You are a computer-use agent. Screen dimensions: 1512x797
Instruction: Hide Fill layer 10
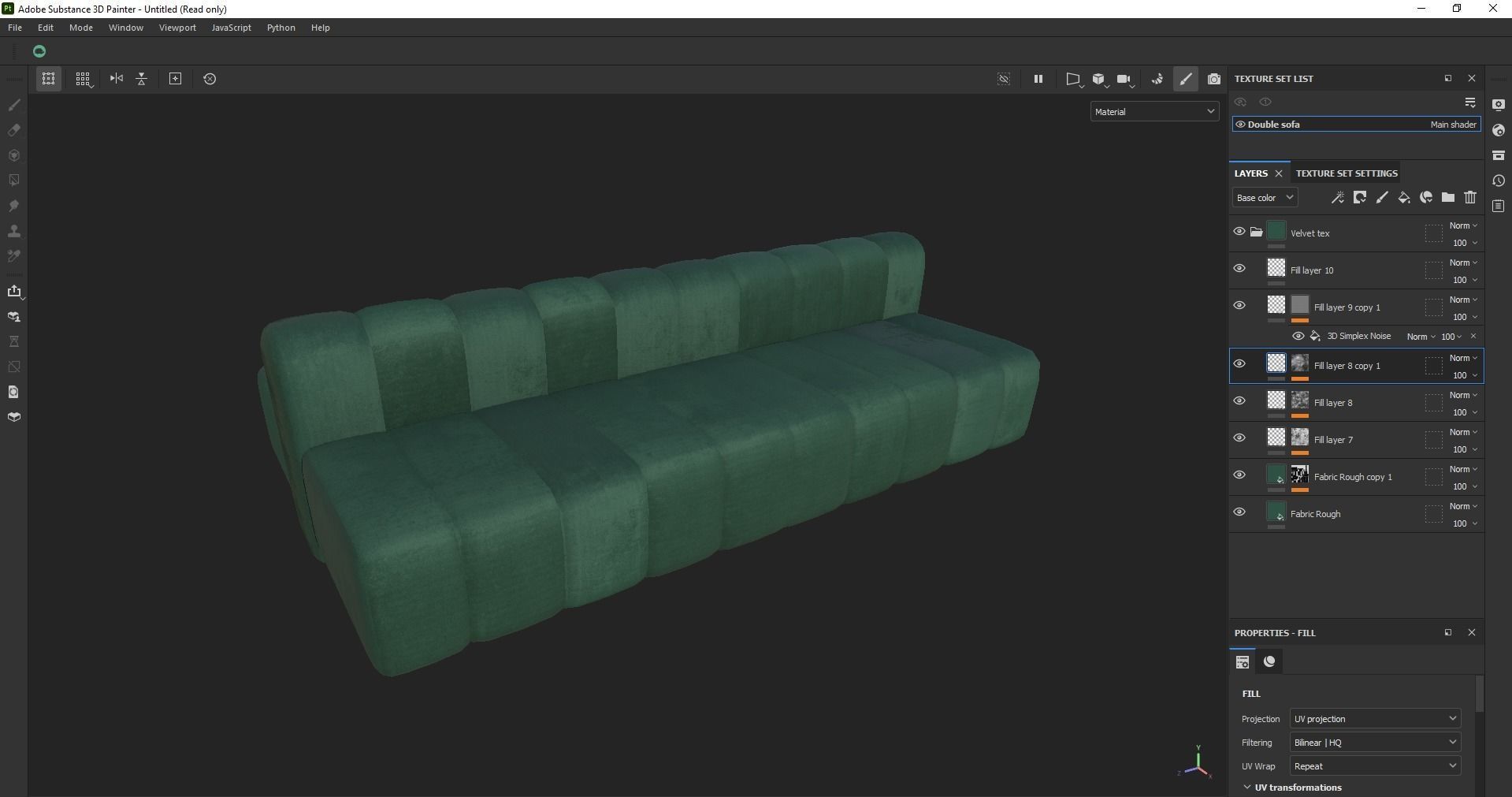click(x=1239, y=269)
